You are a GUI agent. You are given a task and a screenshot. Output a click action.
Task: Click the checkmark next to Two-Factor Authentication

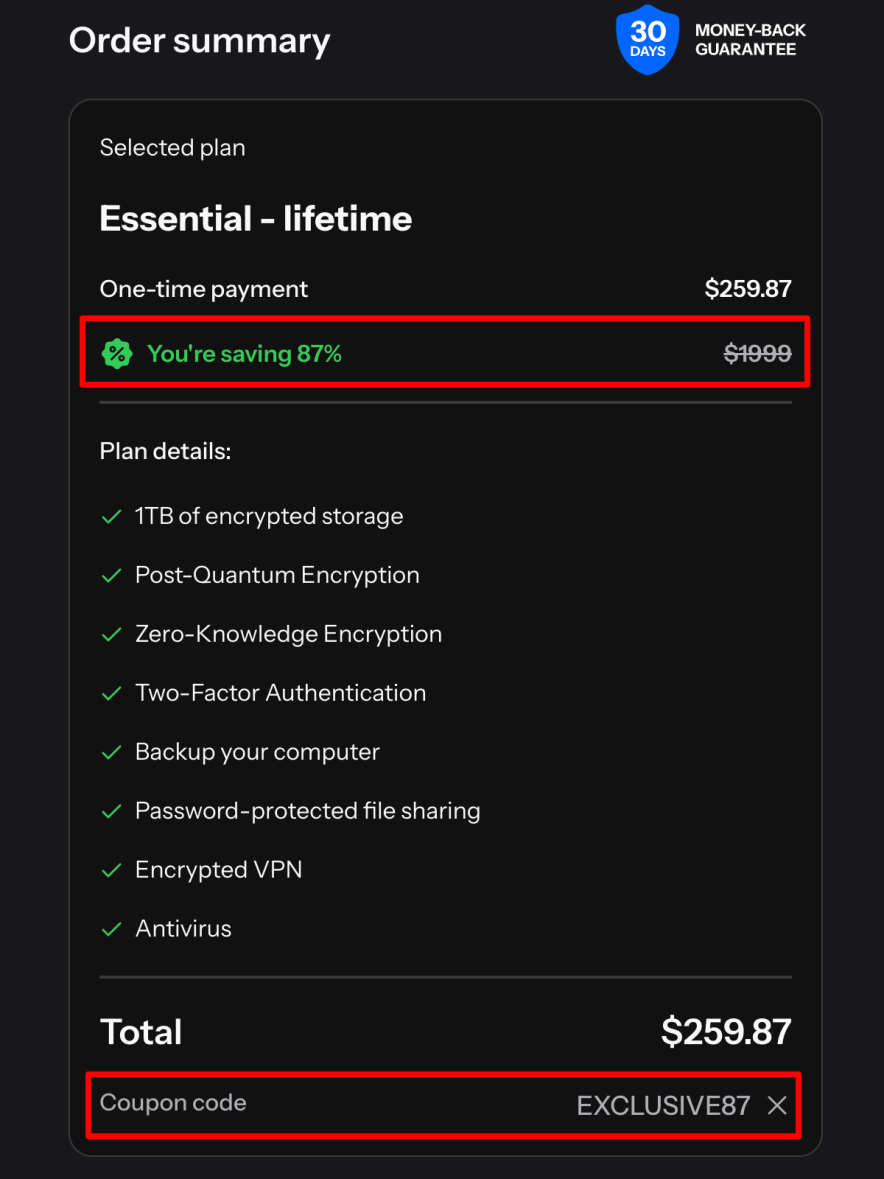pyautogui.click(x=111, y=693)
